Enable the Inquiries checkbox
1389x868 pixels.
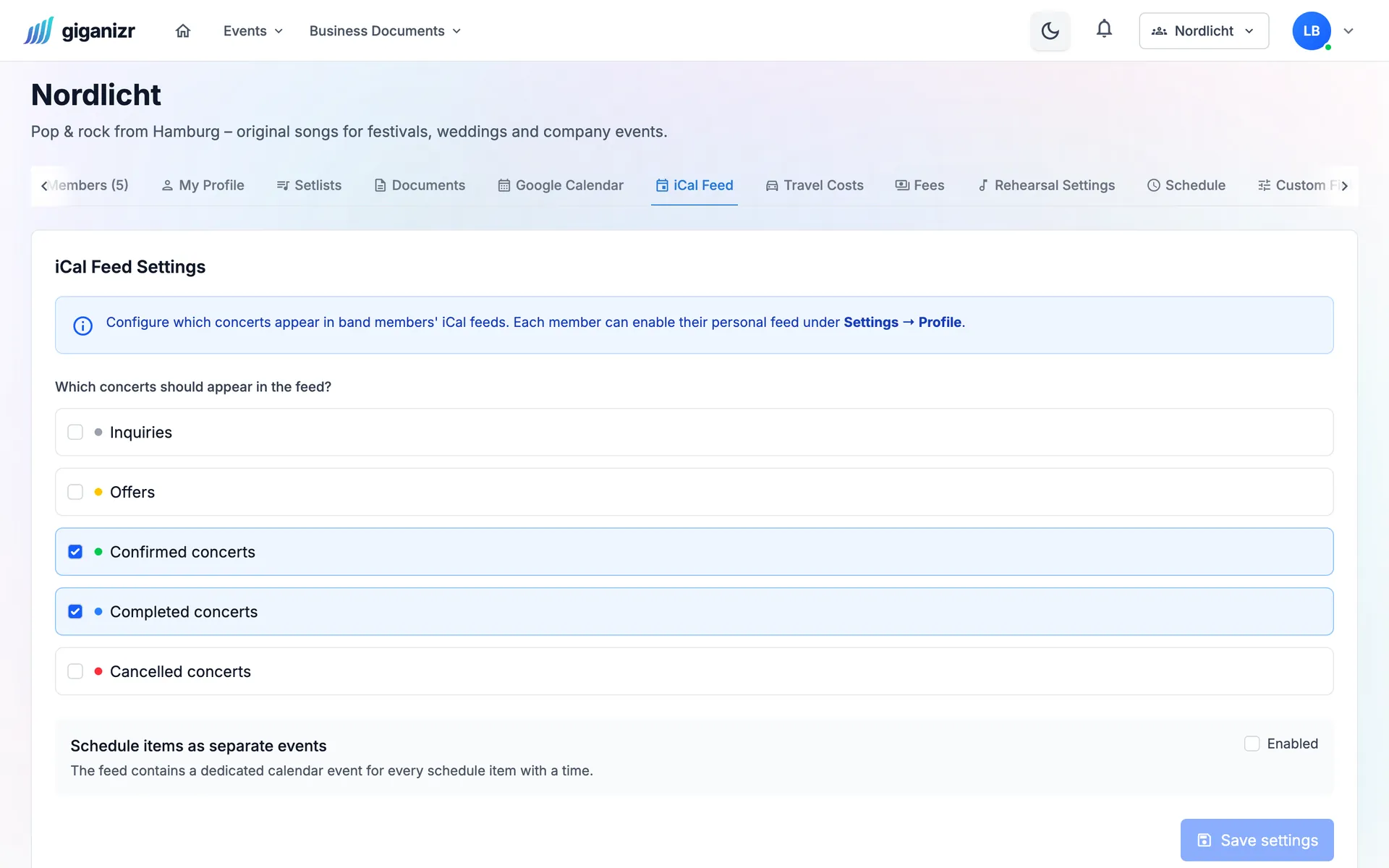(75, 432)
